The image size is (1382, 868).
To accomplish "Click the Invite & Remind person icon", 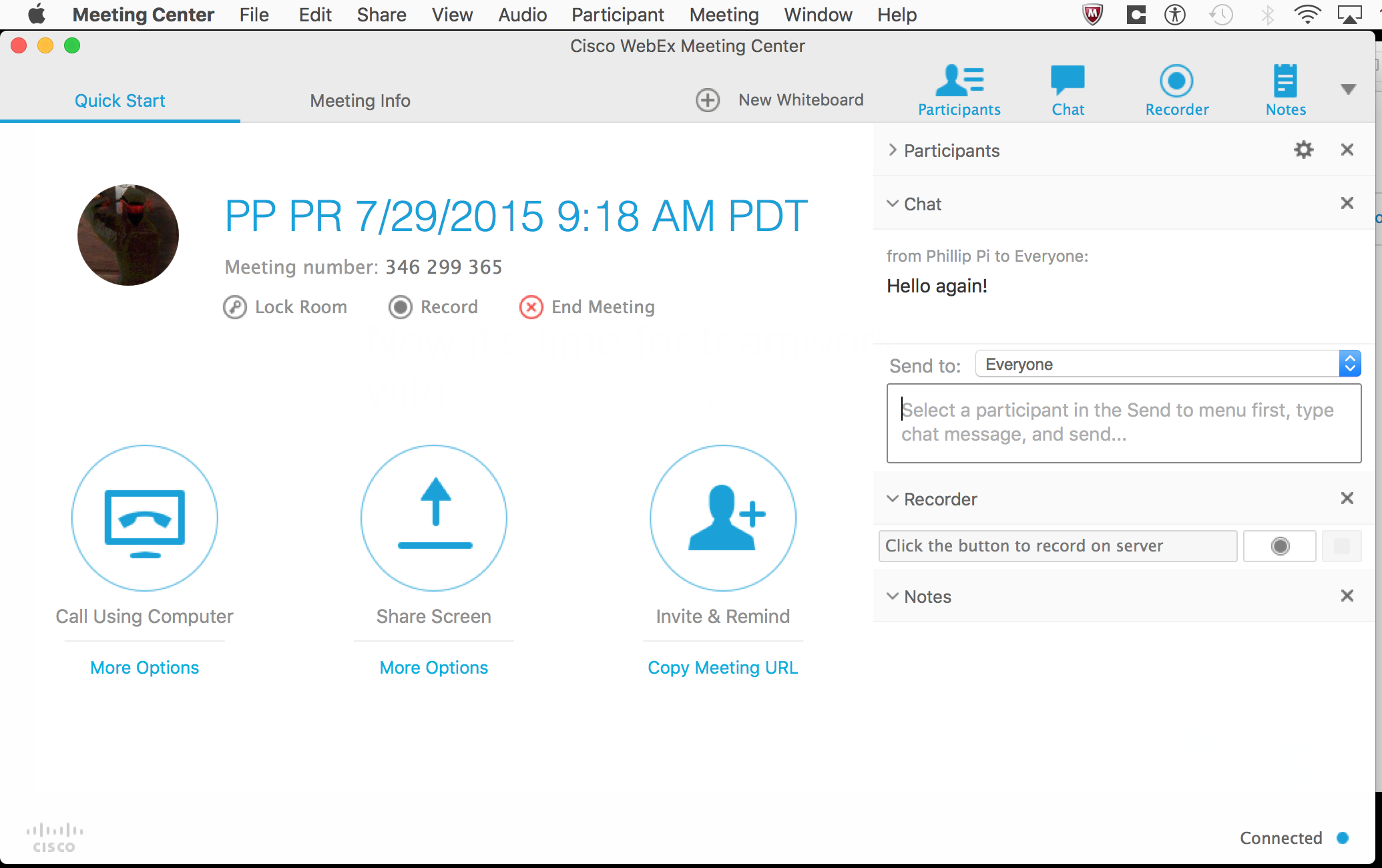I will pos(723,518).
